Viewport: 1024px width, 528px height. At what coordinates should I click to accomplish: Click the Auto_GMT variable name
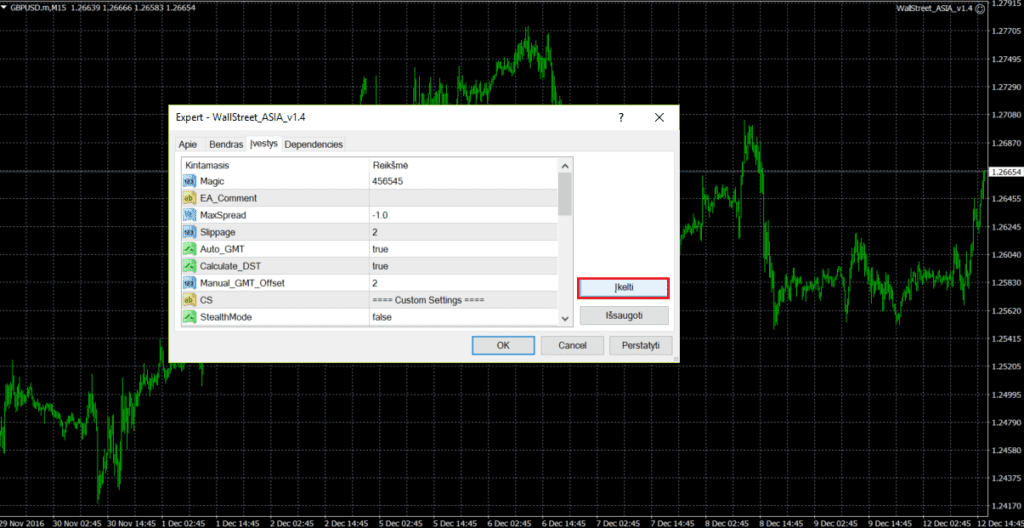[x=221, y=249]
